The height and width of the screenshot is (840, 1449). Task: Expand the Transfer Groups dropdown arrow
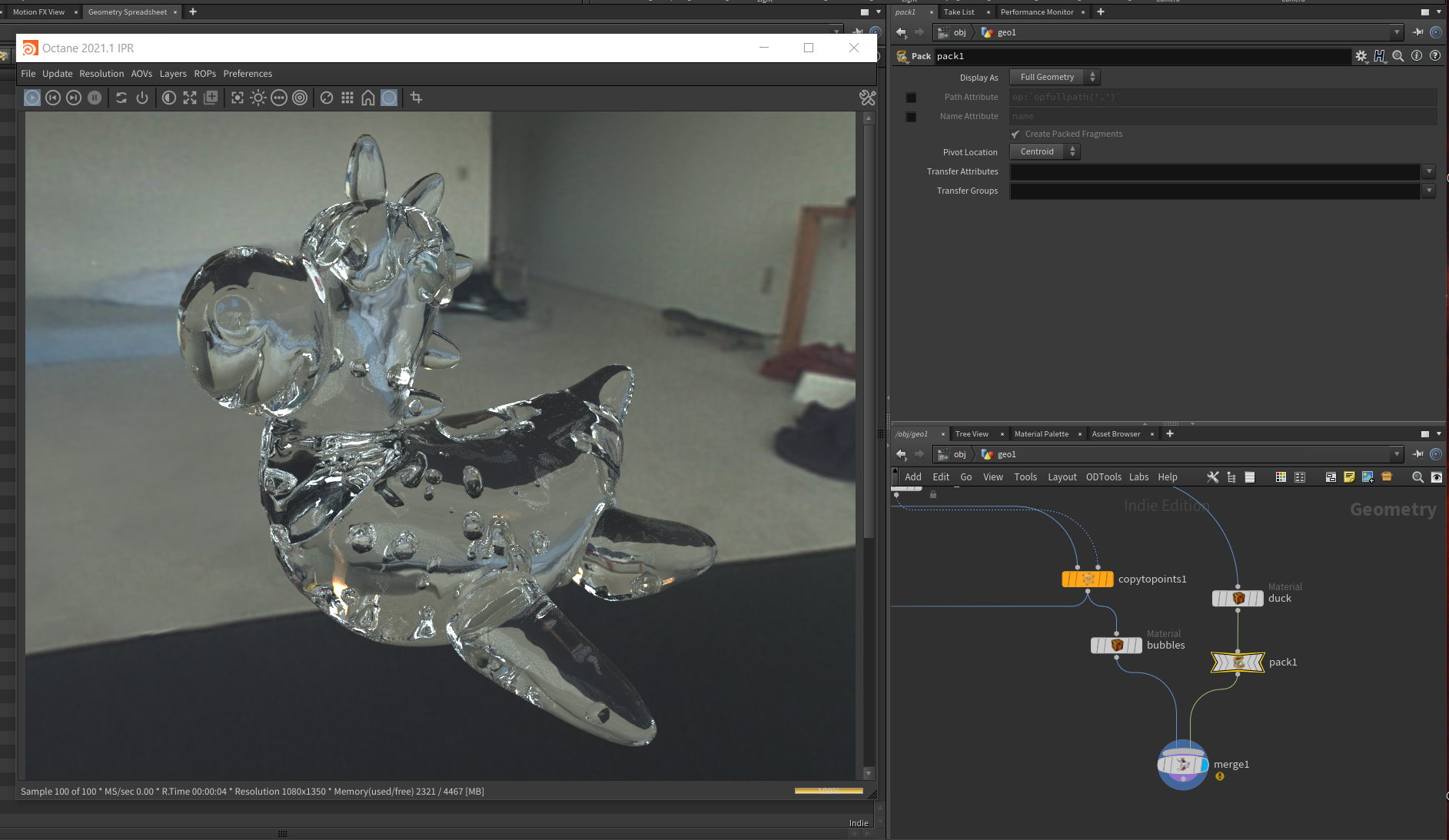[1429, 191]
